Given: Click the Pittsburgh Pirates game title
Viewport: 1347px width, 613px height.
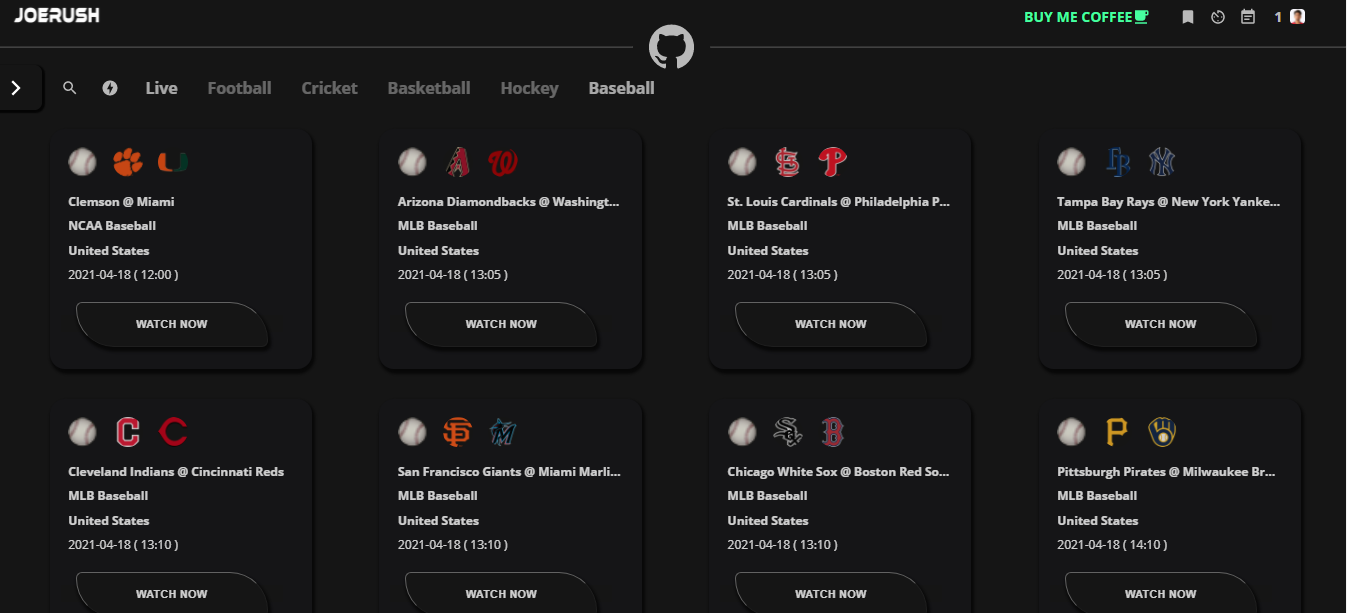Looking at the screenshot, I should coord(1165,472).
